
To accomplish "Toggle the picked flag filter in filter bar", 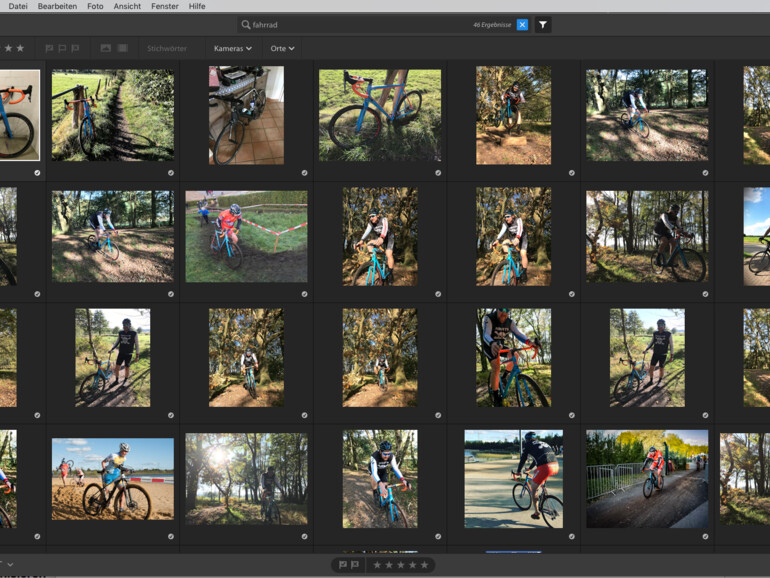I will (49, 48).
